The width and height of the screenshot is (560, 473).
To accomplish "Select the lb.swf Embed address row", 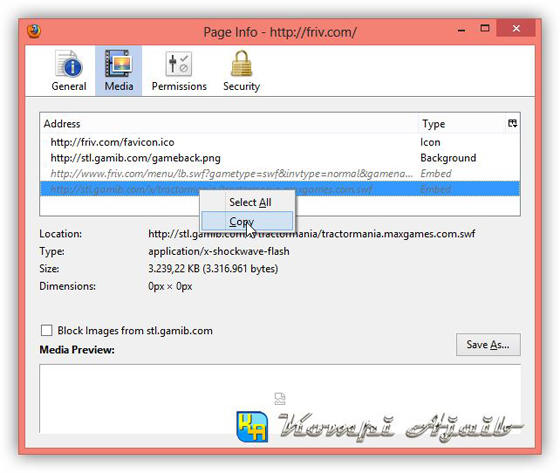I will point(280,174).
